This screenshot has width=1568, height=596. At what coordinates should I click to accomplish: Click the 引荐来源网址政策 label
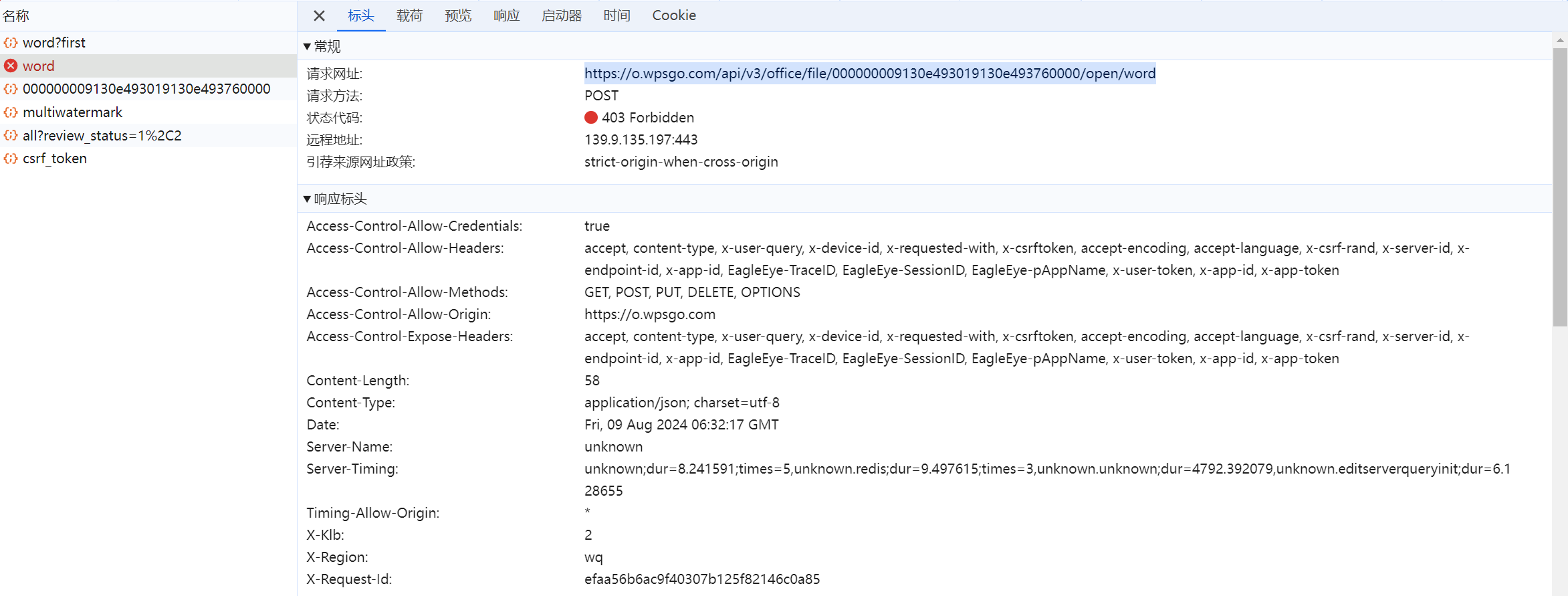(361, 162)
